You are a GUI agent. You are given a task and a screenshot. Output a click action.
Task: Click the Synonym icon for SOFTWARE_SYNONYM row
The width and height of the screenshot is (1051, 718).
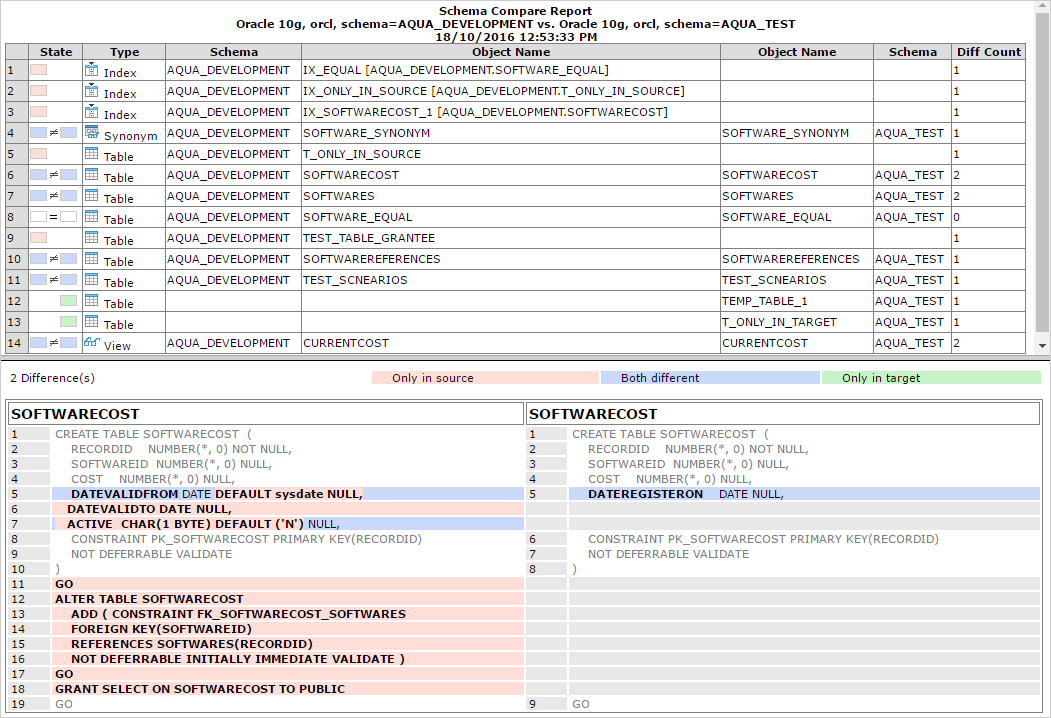click(92, 132)
